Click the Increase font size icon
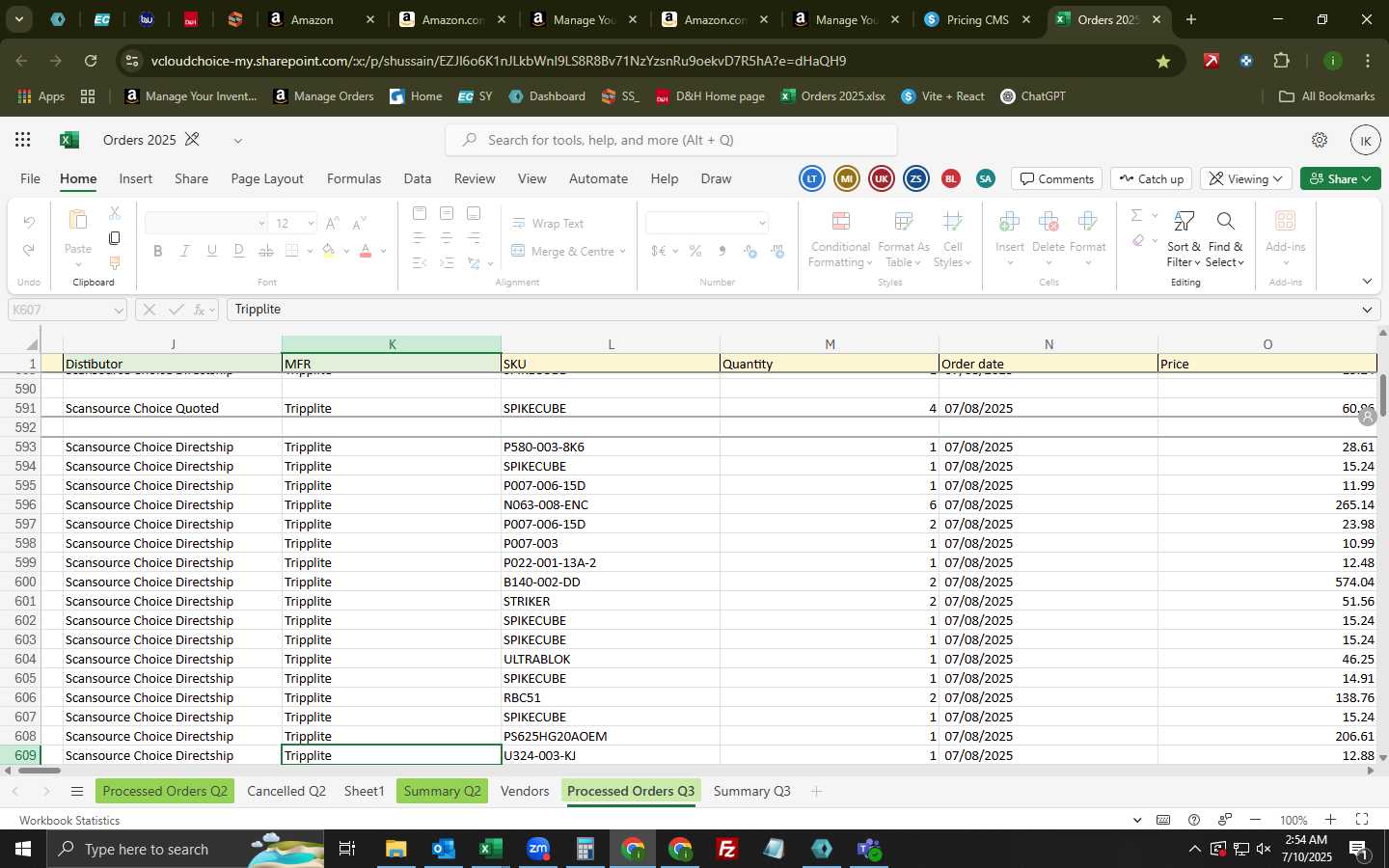Image resolution: width=1389 pixels, height=868 pixels. pyautogui.click(x=332, y=224)
